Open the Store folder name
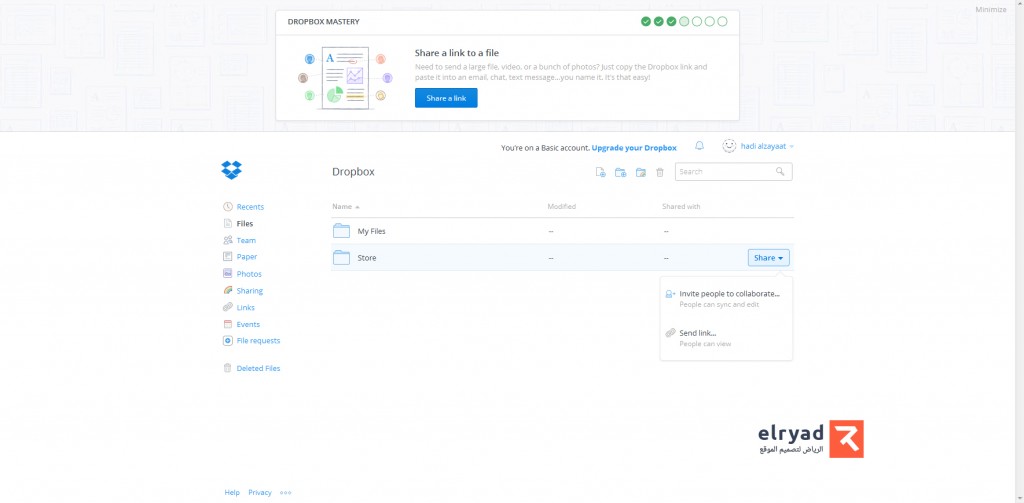 coord(367,258)
